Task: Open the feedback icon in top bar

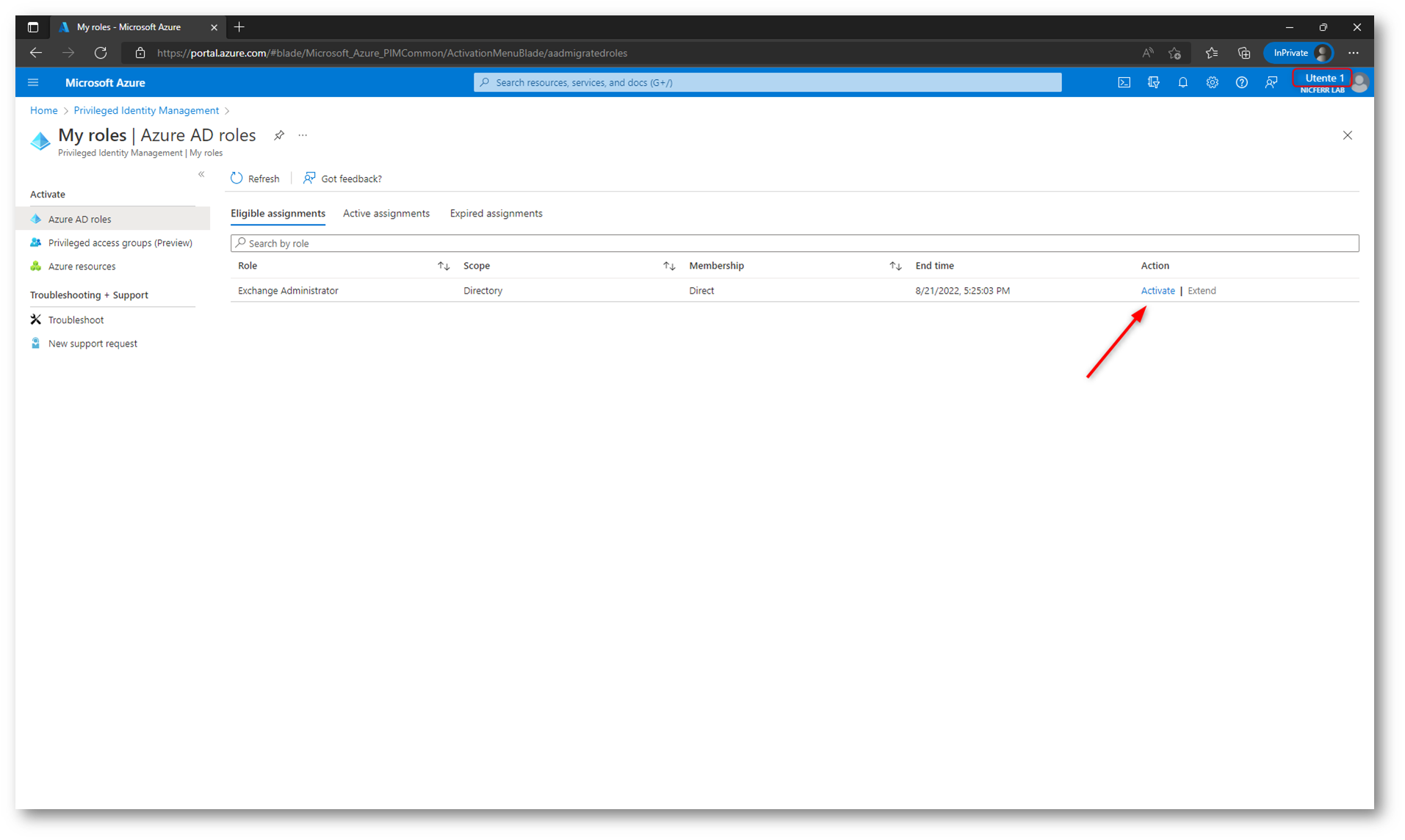Action: [1271, 82]
